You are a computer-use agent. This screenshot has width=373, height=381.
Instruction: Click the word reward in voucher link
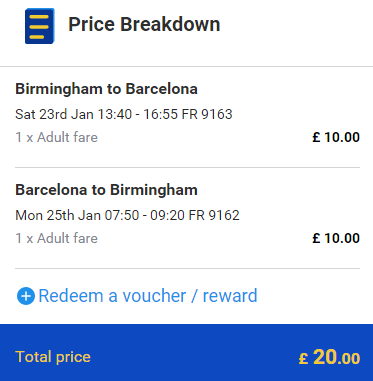click(230, 296)
